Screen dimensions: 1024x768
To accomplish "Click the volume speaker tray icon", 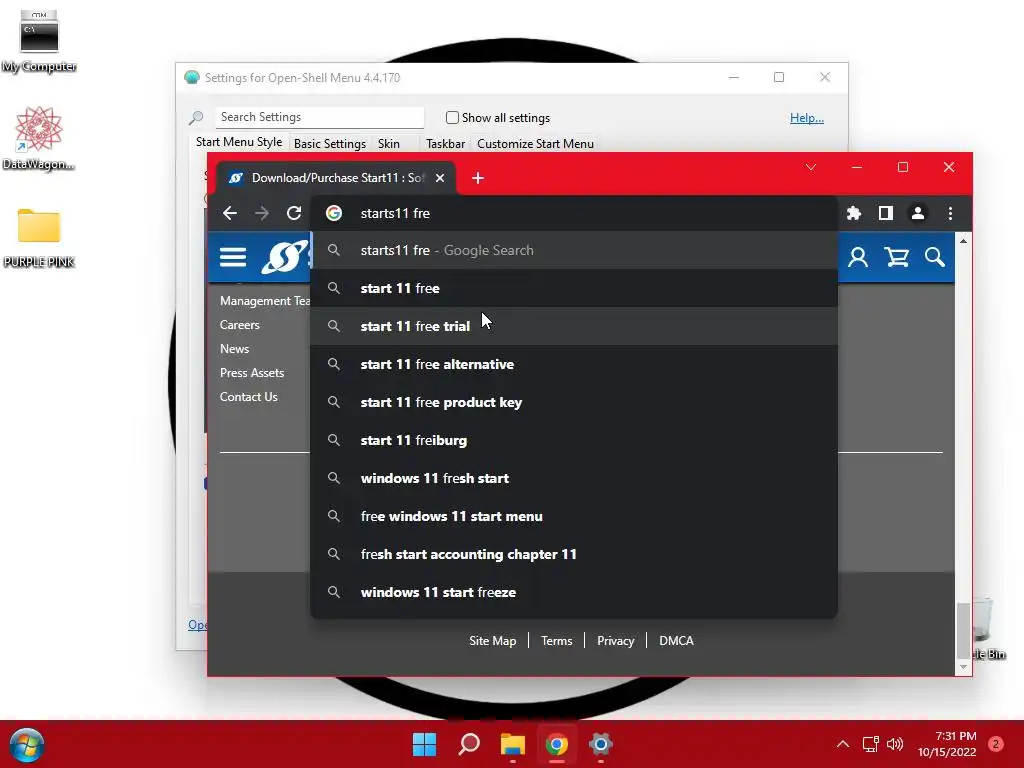I will tap(895, 744).
